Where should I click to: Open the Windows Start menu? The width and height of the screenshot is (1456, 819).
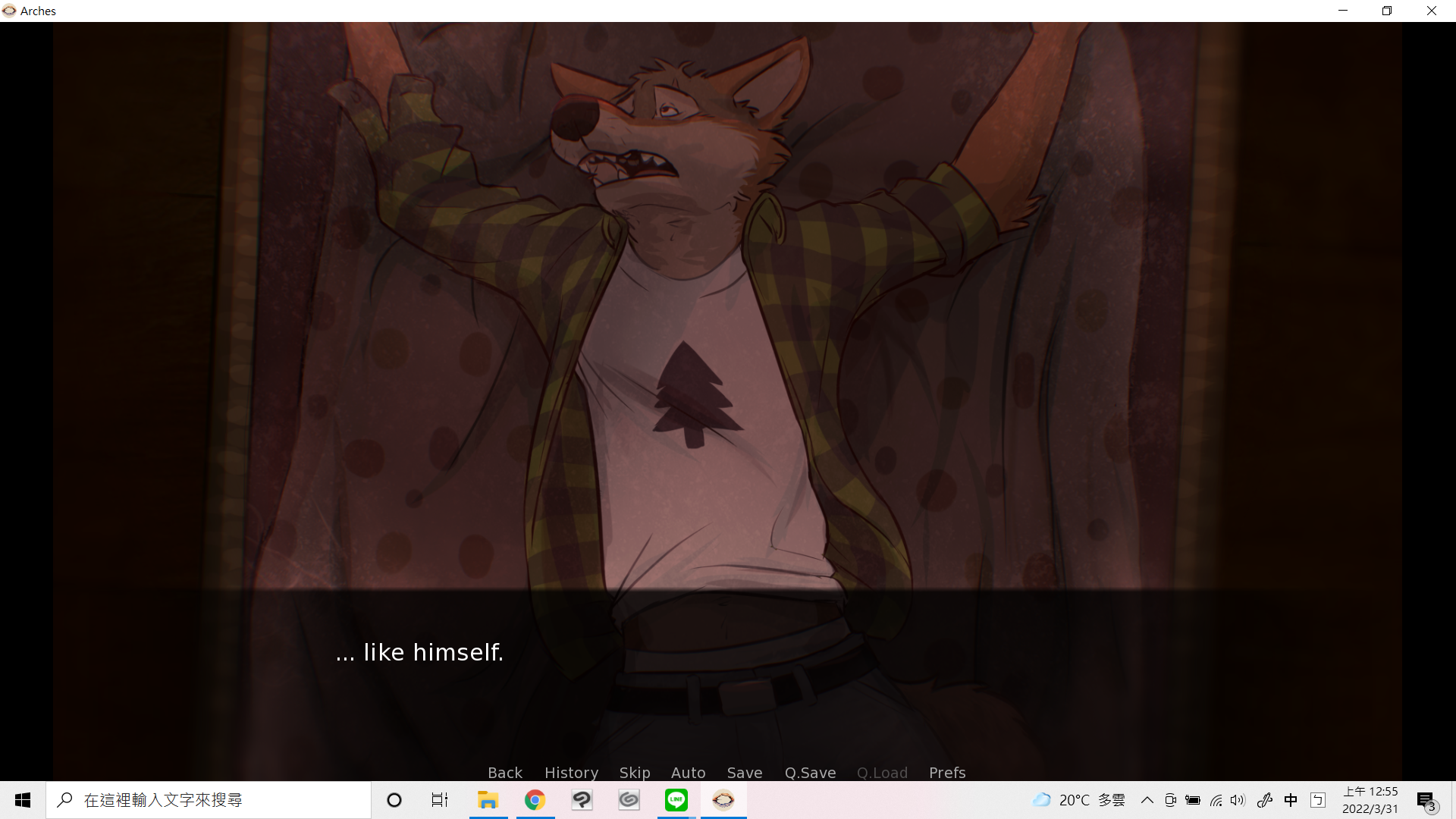[x=23, y=800]
